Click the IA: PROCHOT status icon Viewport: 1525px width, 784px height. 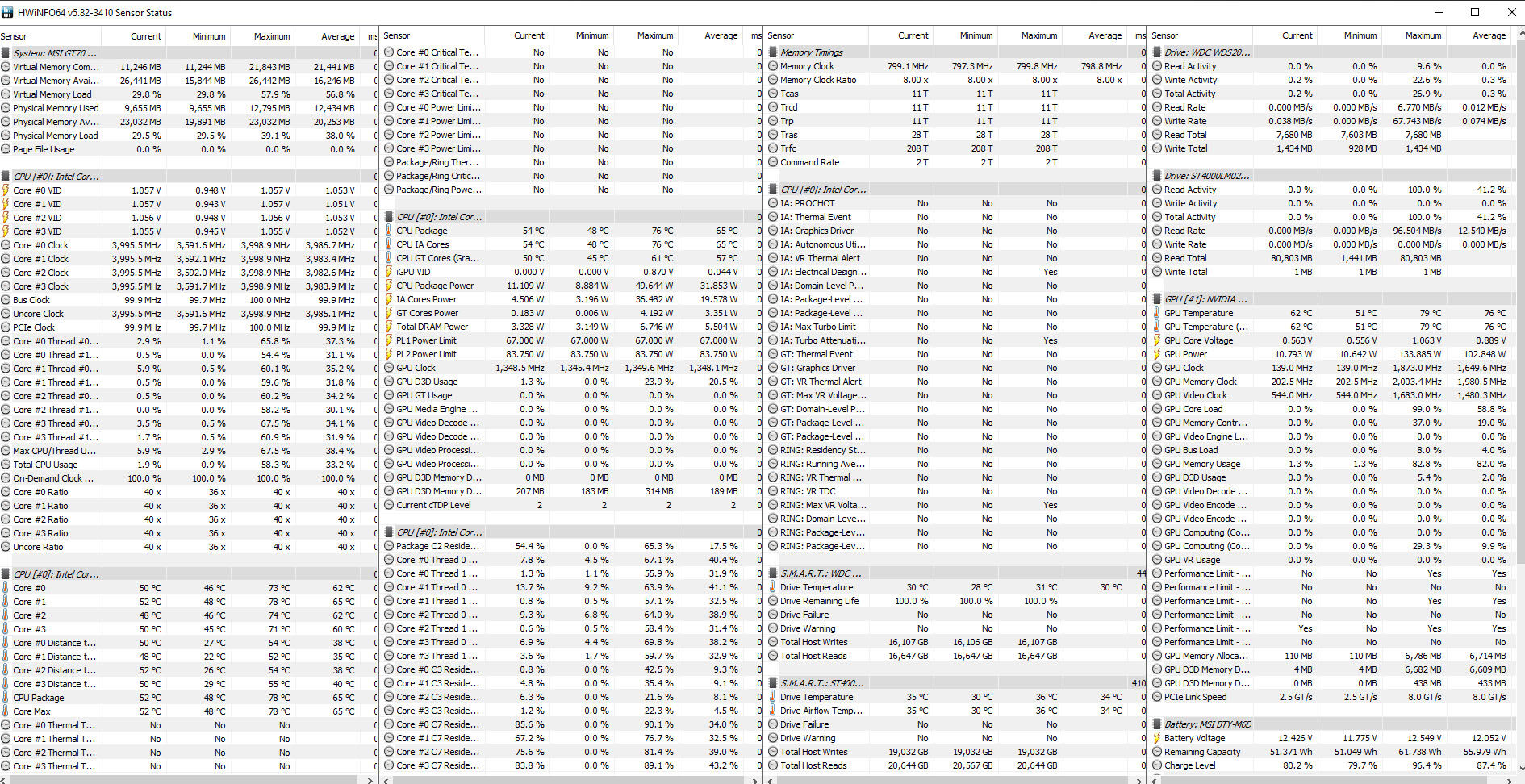click(773, 203)
